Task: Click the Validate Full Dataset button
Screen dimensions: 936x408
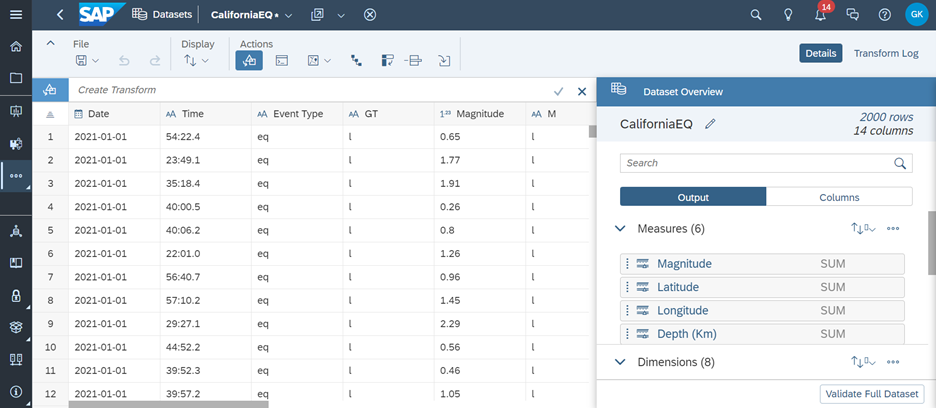Action: (x=872, y=394)
